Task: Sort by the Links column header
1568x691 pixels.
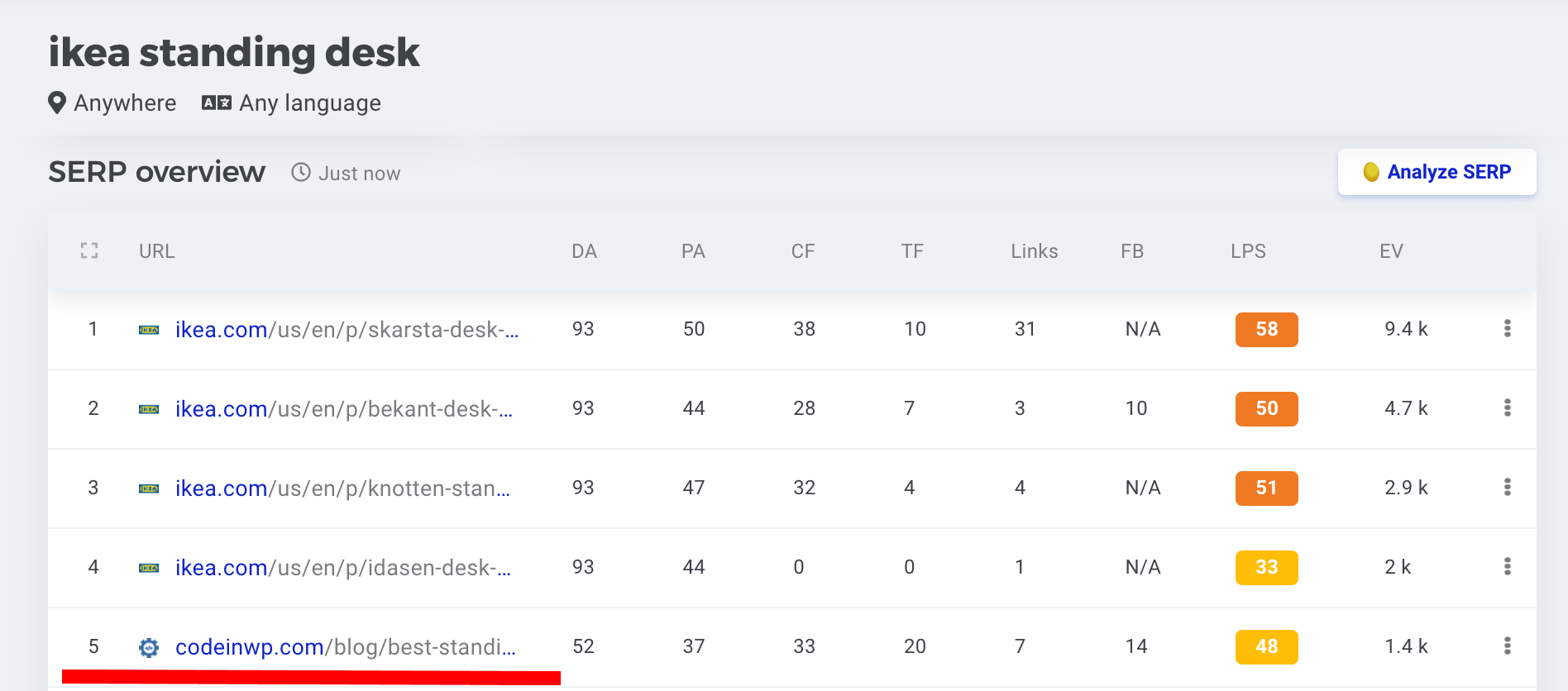Action: pyautogui.click(x=1035, y=251)
